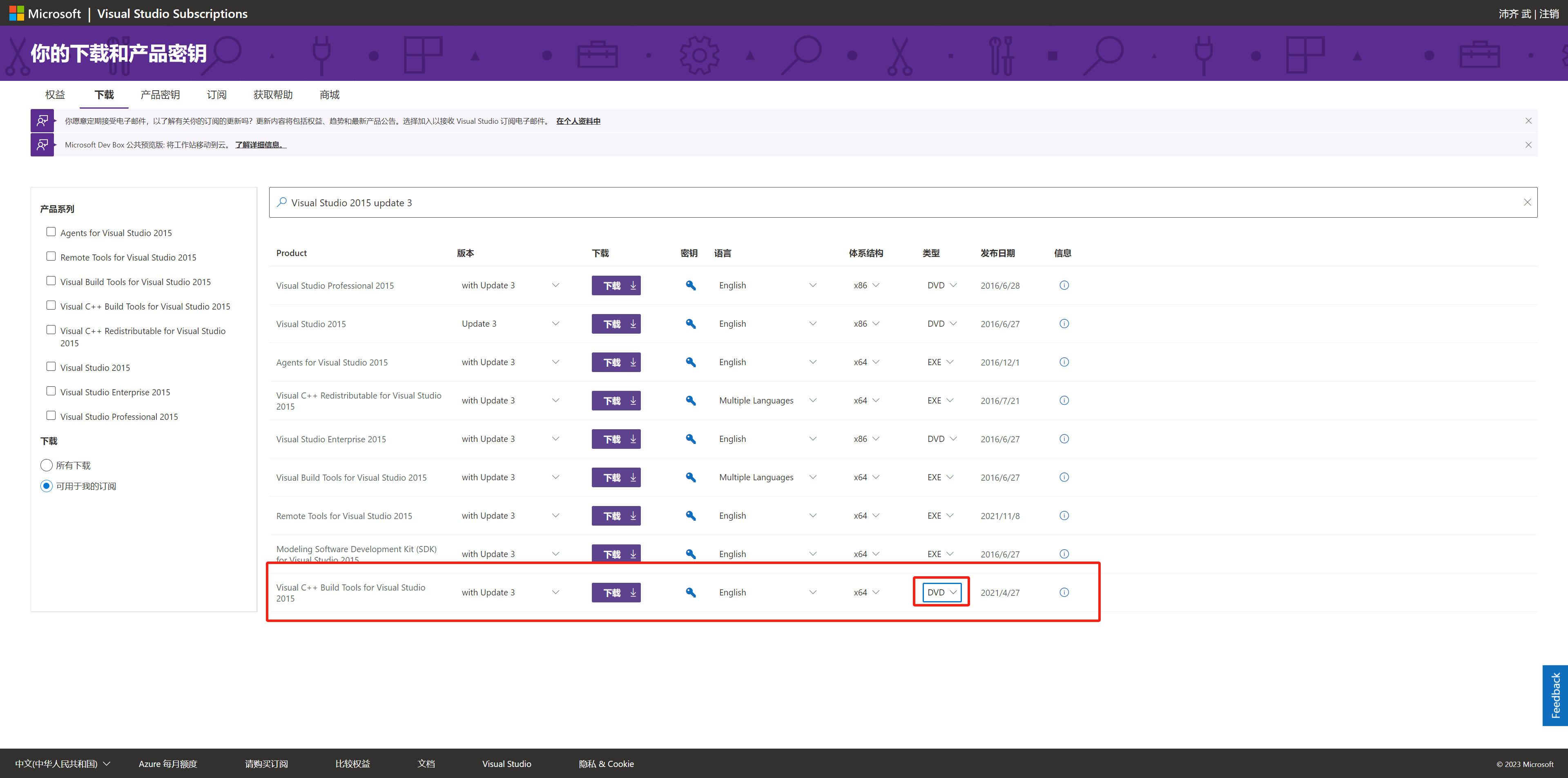
Task: Open key icon for Agents for Visual Studio 2015
Action: 690,362
